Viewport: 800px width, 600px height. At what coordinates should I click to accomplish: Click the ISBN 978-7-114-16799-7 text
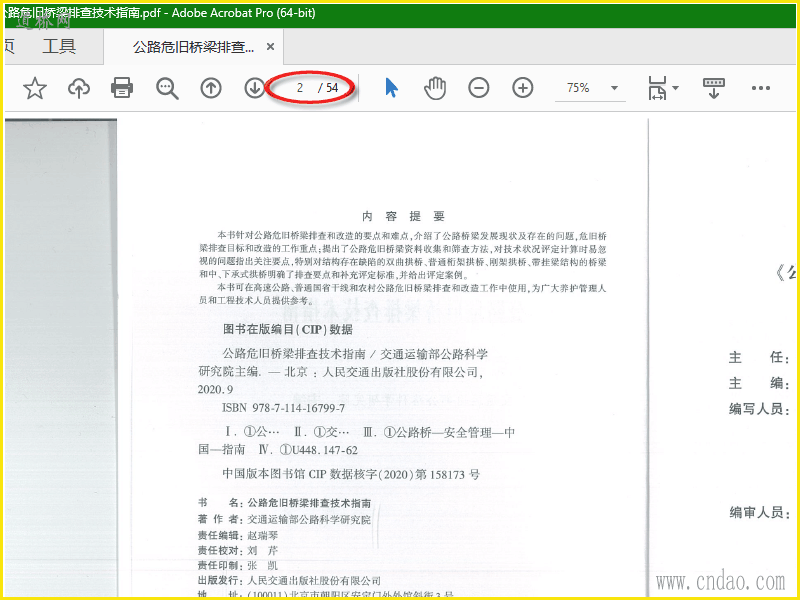pos(283,408)
